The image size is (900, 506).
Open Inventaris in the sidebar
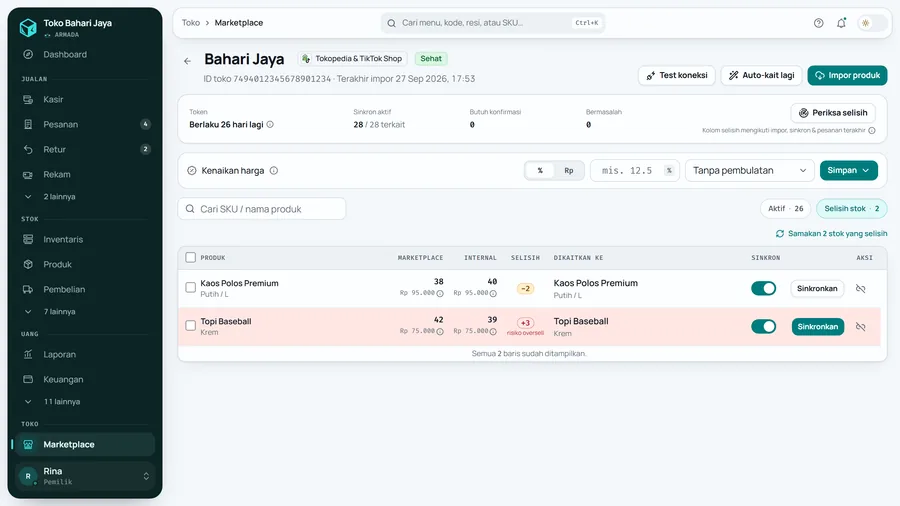[x=85, y=239]
